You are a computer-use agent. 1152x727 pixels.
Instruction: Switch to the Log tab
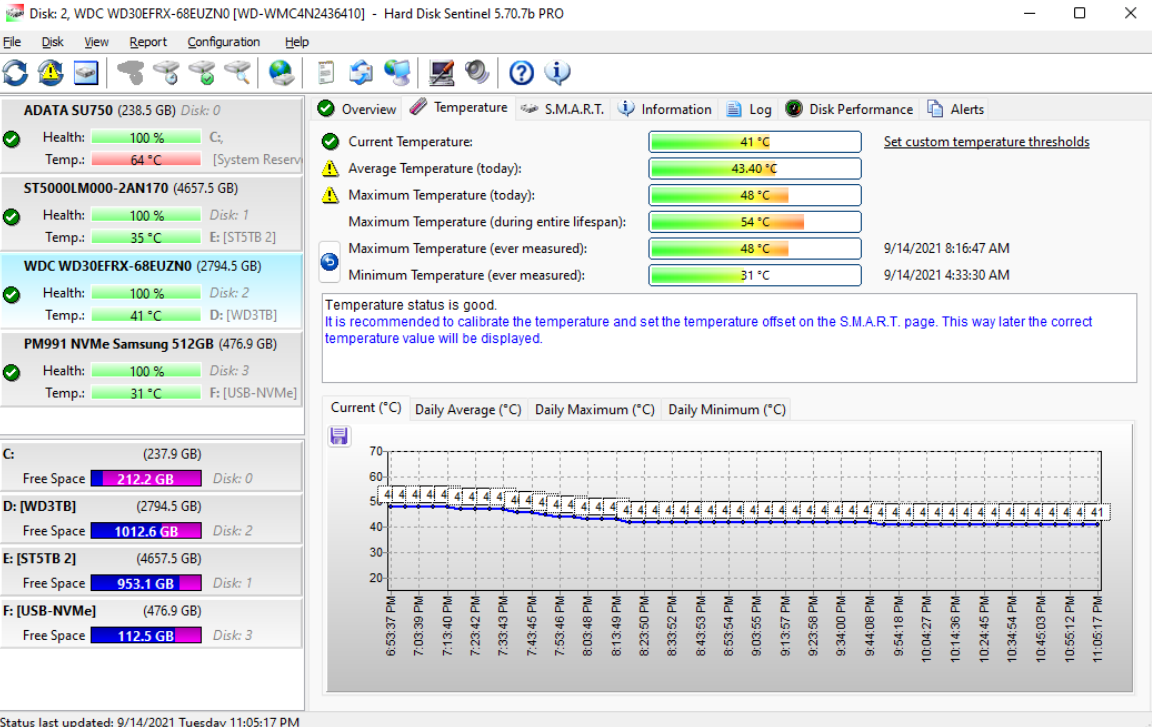tap(749, 109)
